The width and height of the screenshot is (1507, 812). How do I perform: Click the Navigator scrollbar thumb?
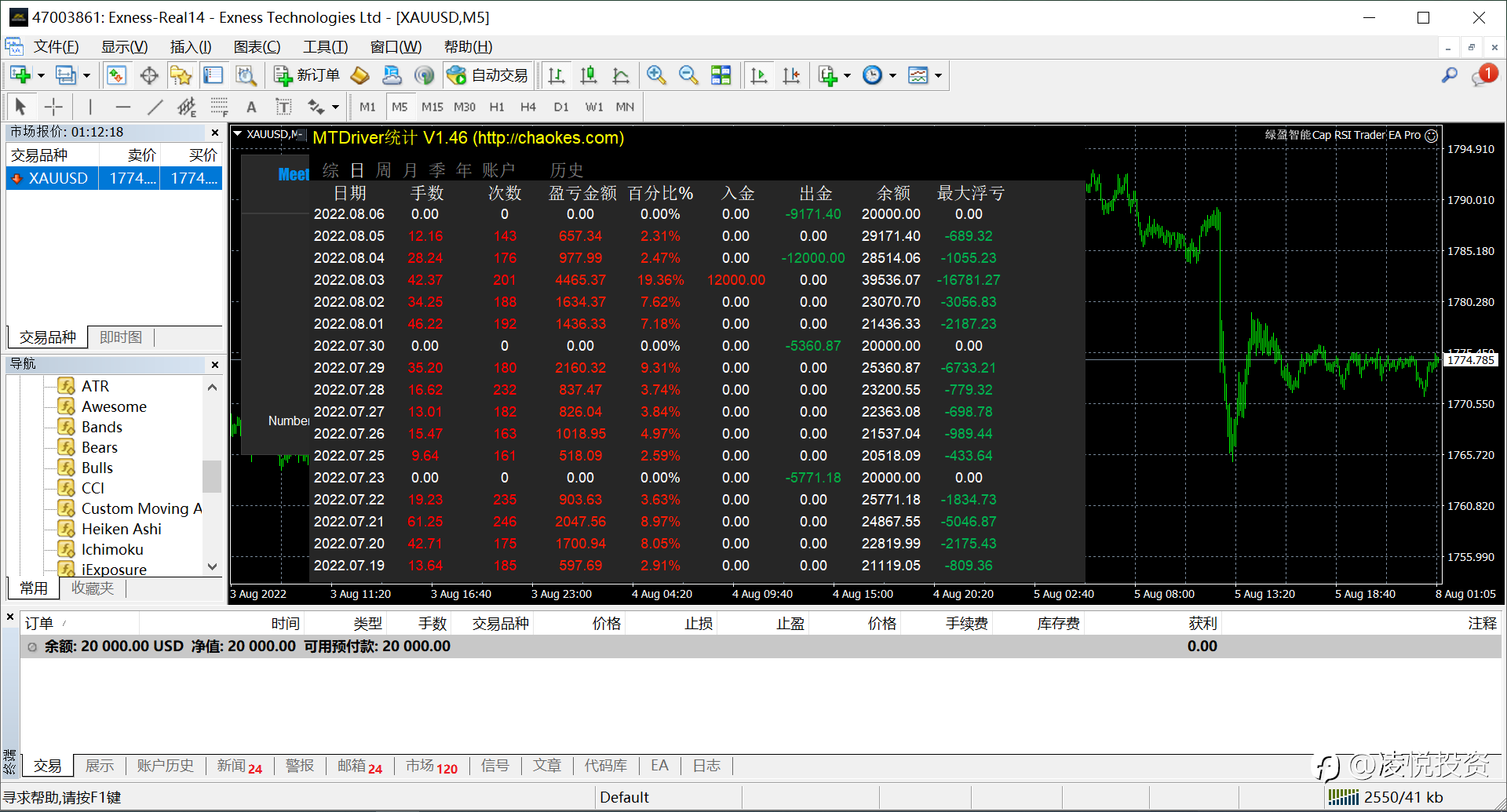212,476
